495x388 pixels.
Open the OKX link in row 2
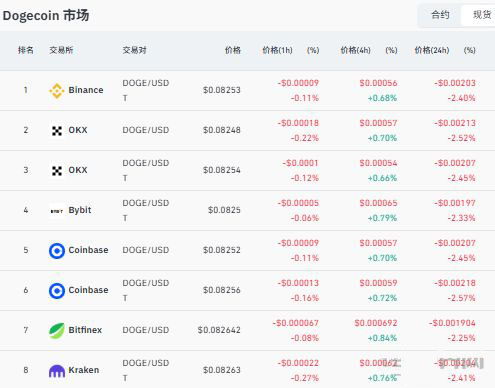[x=78, y=130]
